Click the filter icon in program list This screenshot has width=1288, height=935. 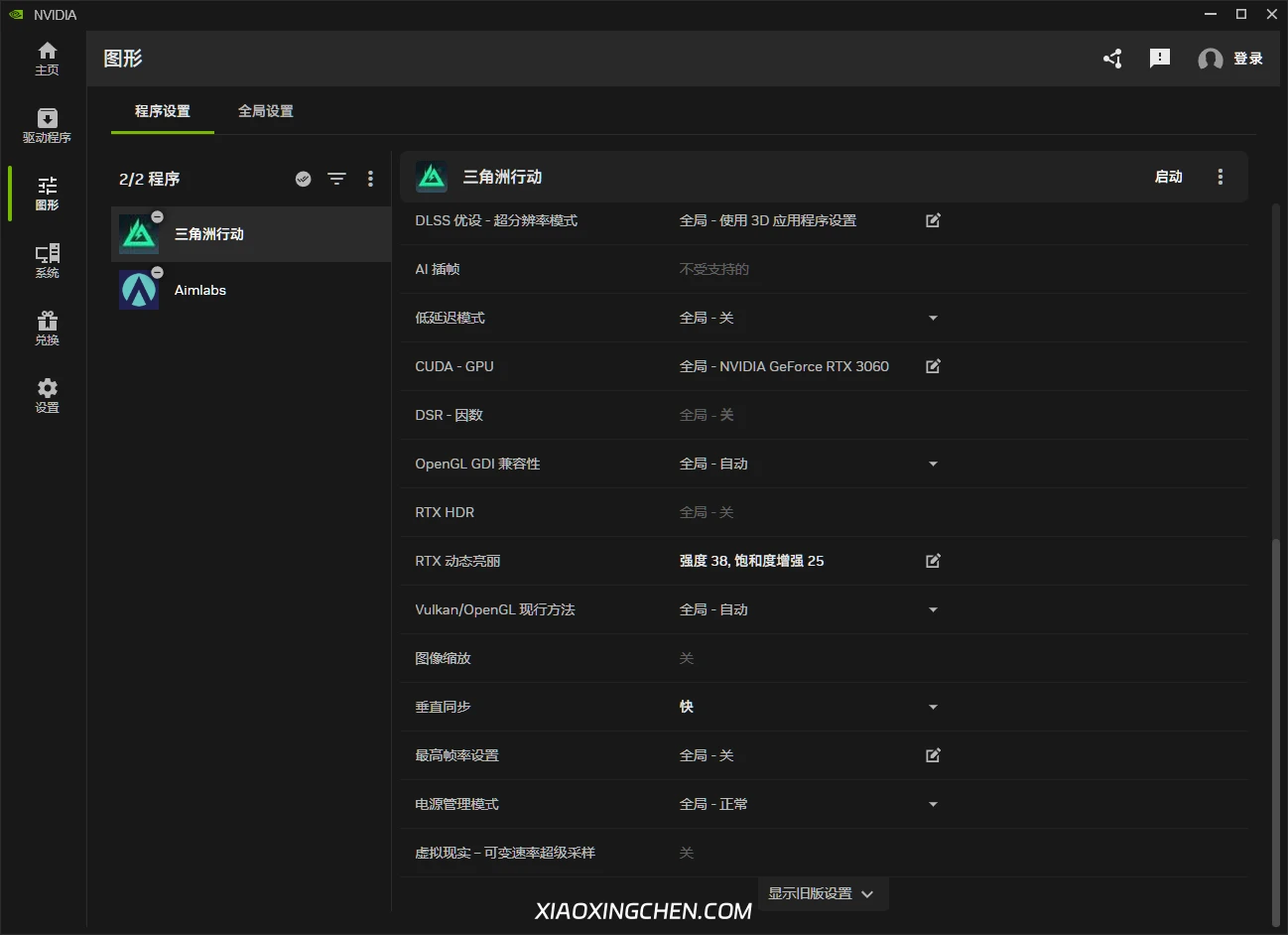(x=337, y=179)
